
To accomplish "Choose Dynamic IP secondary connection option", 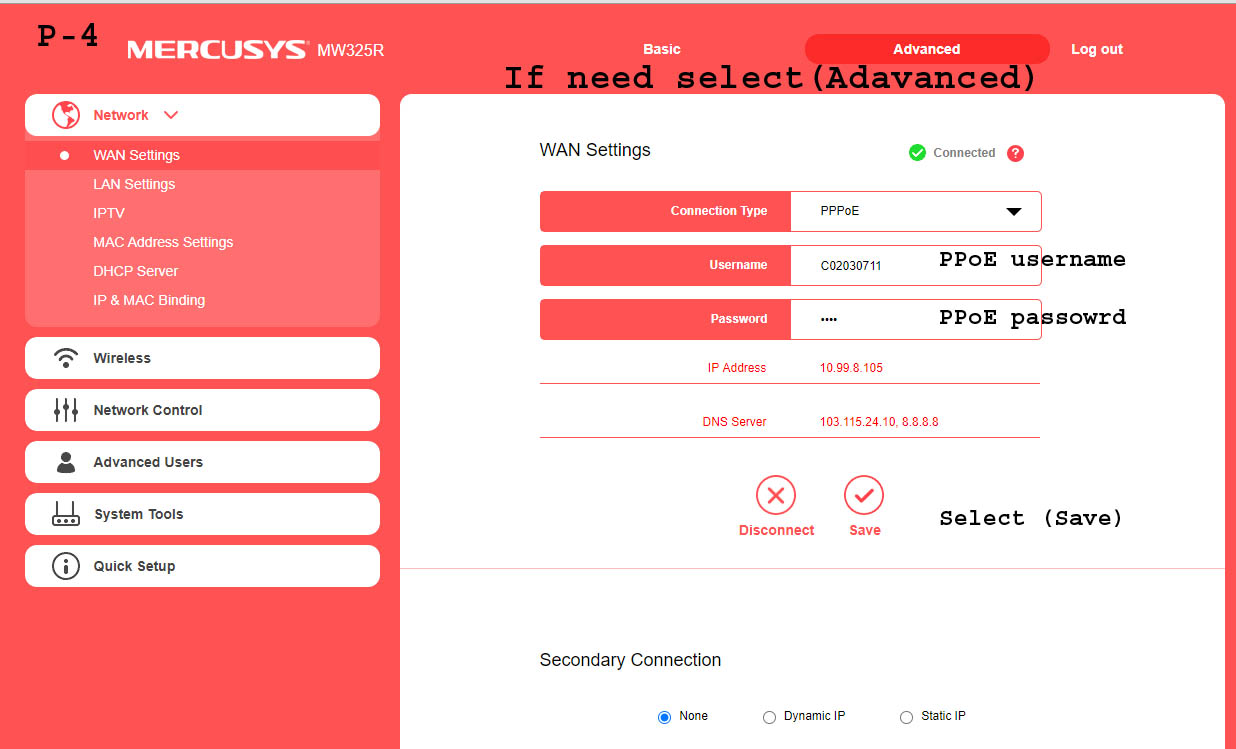I will click(769, 717).
